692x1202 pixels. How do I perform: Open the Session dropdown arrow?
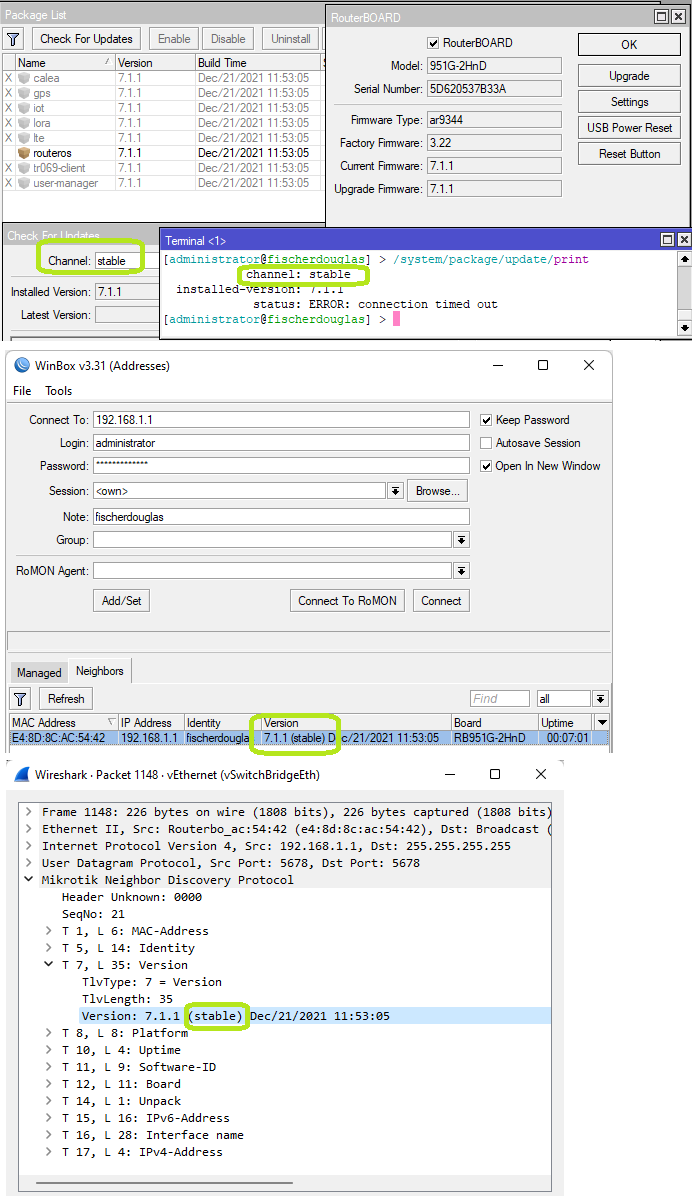point(396,491)
